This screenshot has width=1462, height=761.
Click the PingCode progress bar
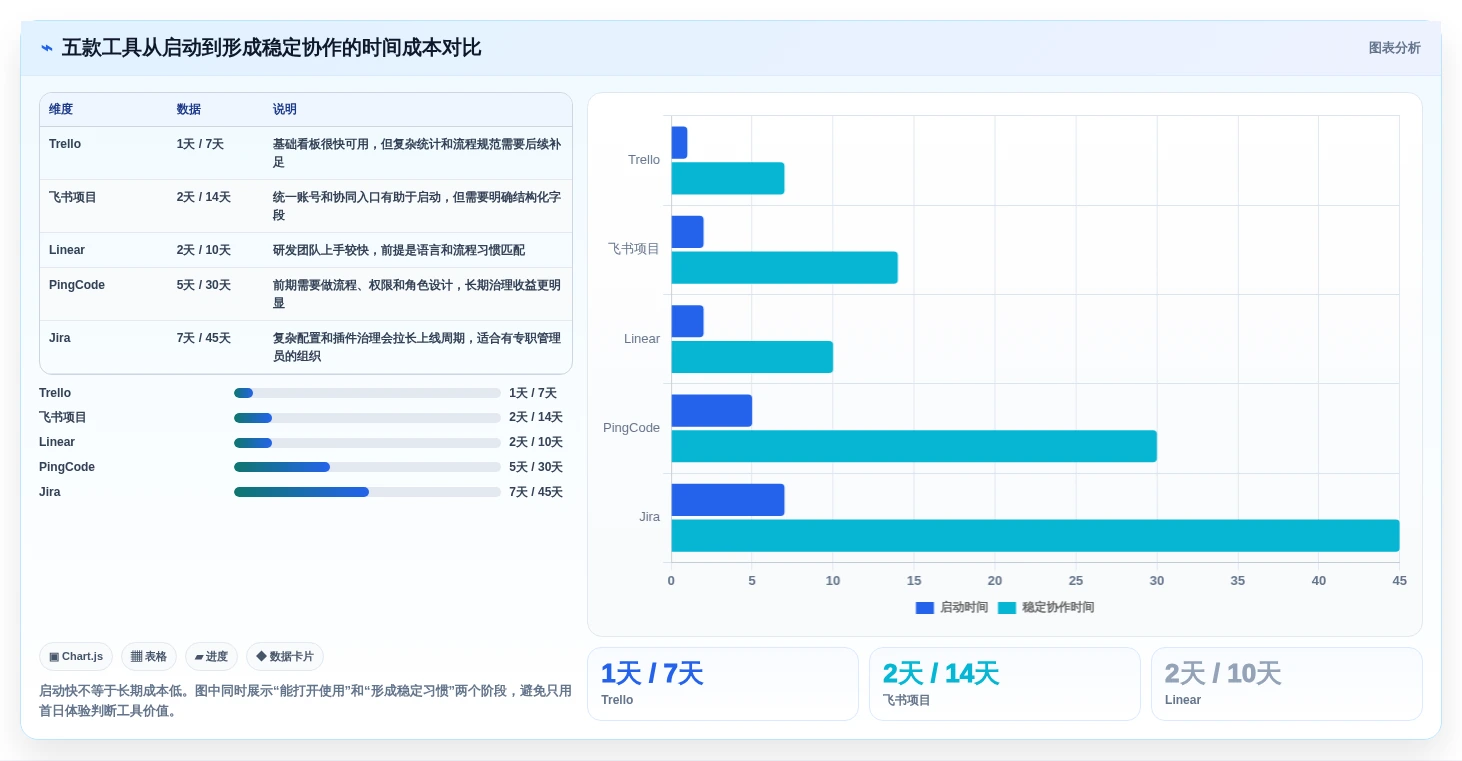(367, 467)
